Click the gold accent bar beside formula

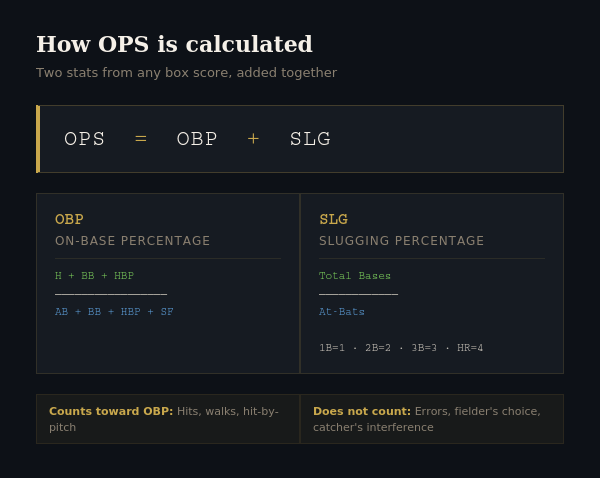38,139
